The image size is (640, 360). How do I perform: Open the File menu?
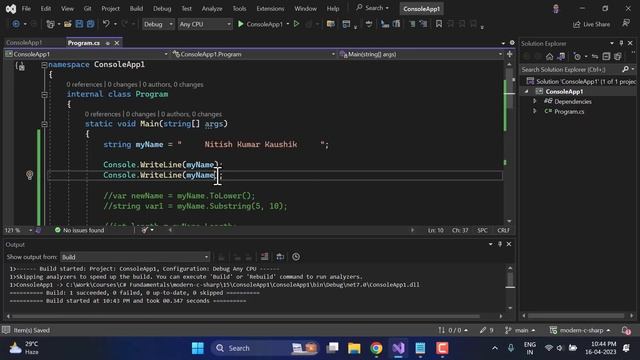pyautogui.click(x=26, y=8)
